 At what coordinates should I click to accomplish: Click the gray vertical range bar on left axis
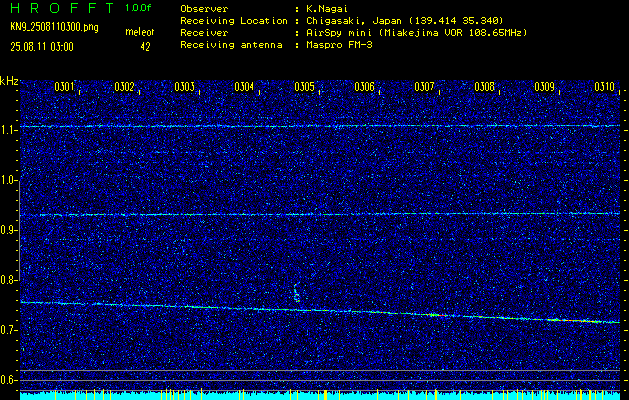(20, 231)
